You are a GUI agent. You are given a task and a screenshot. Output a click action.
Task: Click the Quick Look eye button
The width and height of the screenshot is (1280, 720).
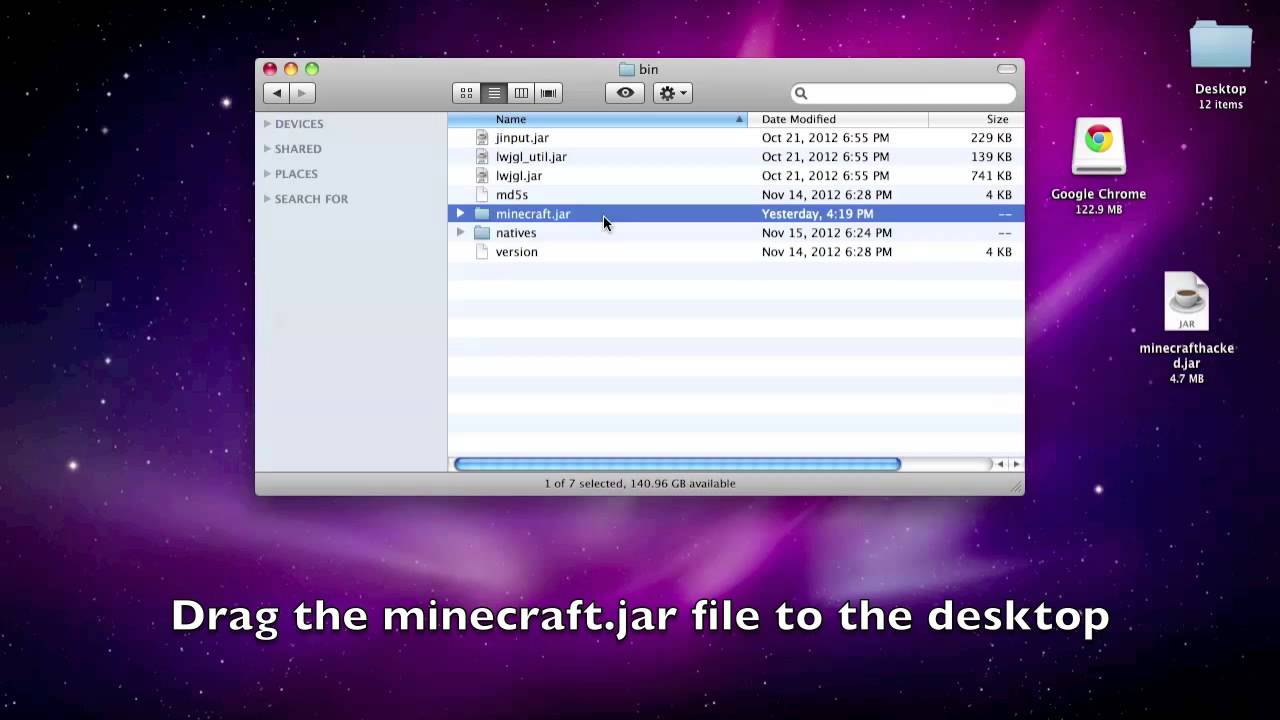(625, 93)
